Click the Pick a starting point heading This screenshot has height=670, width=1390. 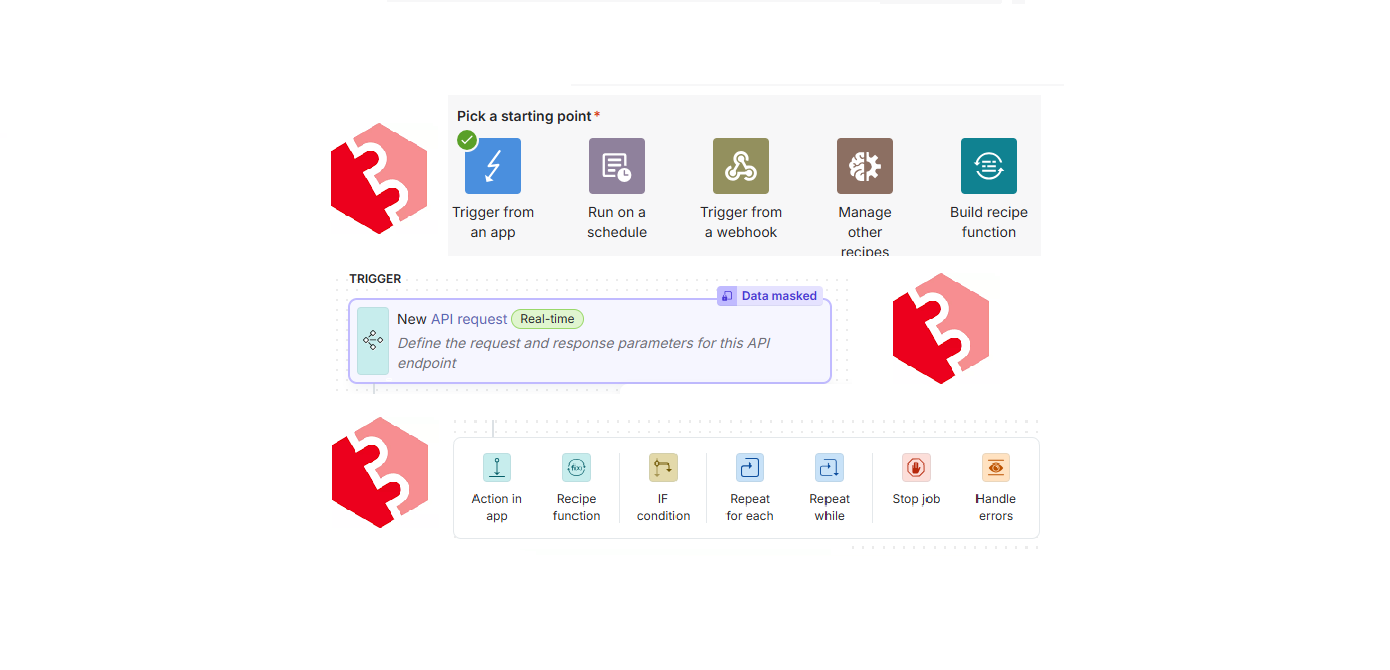point(521,116)
